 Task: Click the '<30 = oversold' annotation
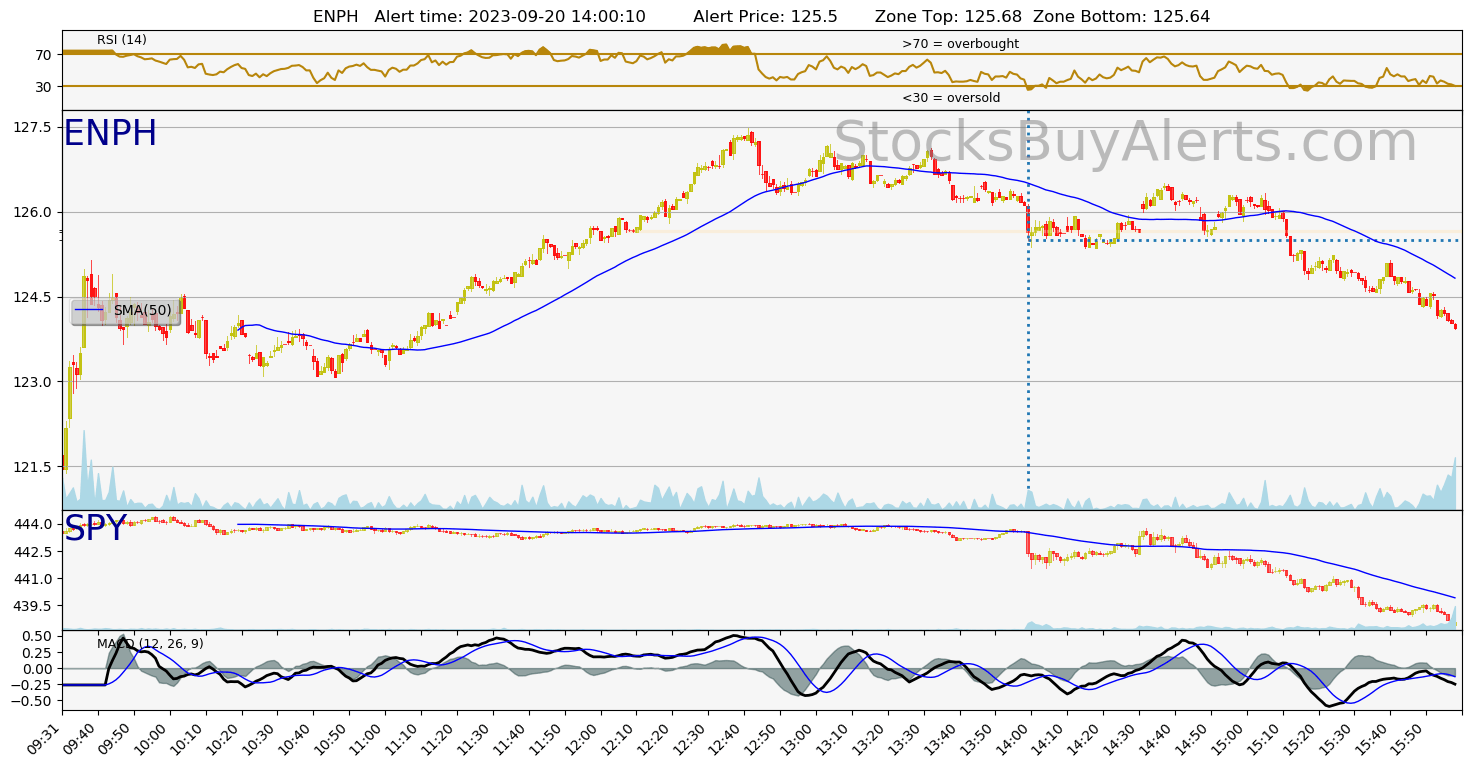[x=951, y=98]
